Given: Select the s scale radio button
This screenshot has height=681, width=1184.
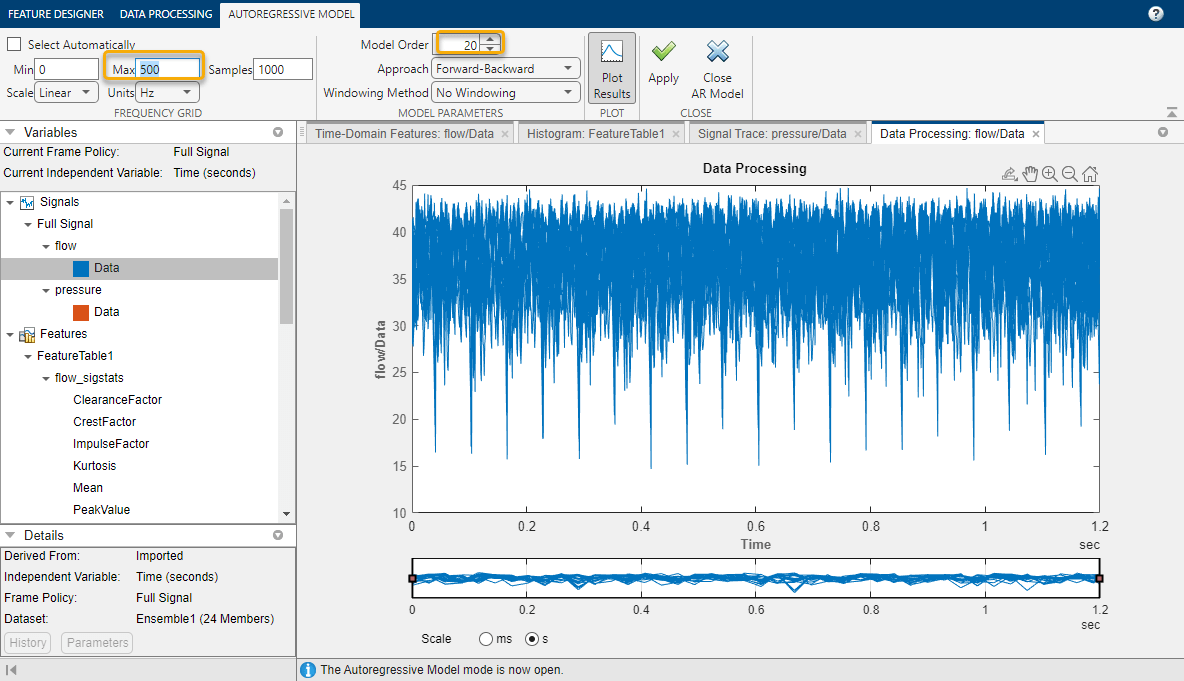Looking at the screenshot, I should point(532,638).
